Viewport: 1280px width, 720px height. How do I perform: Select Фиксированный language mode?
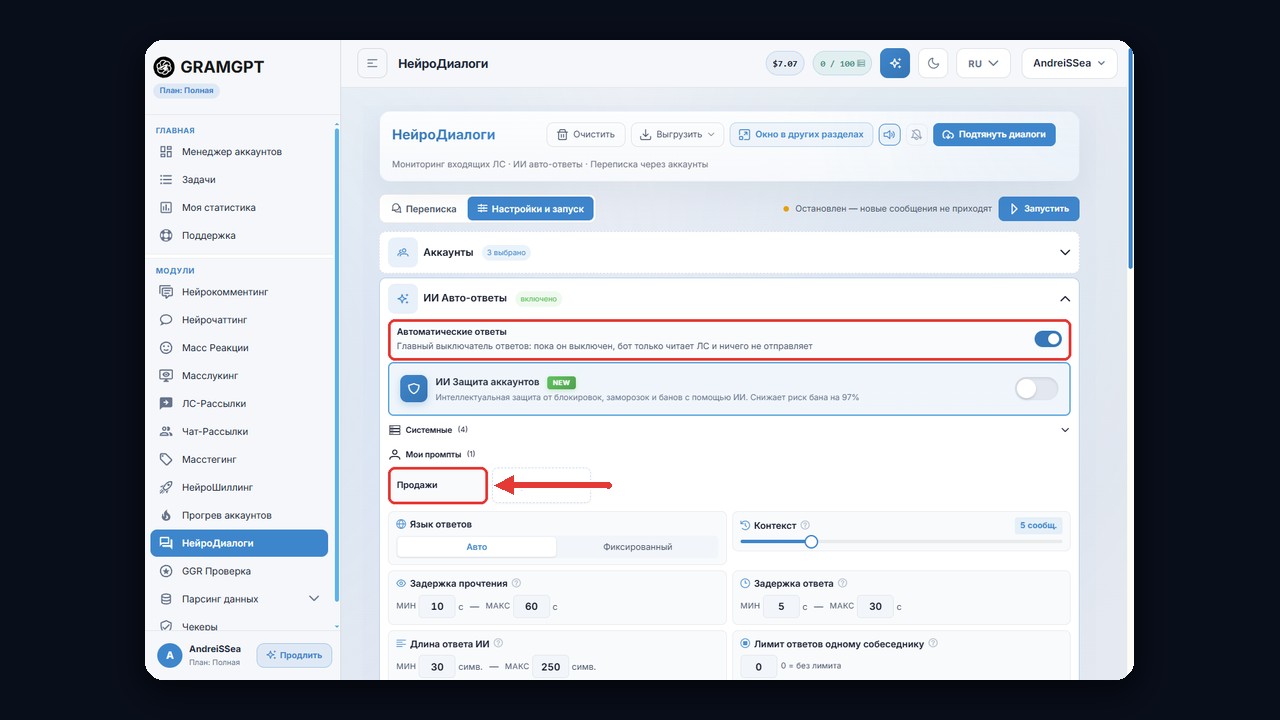[638, 547]
